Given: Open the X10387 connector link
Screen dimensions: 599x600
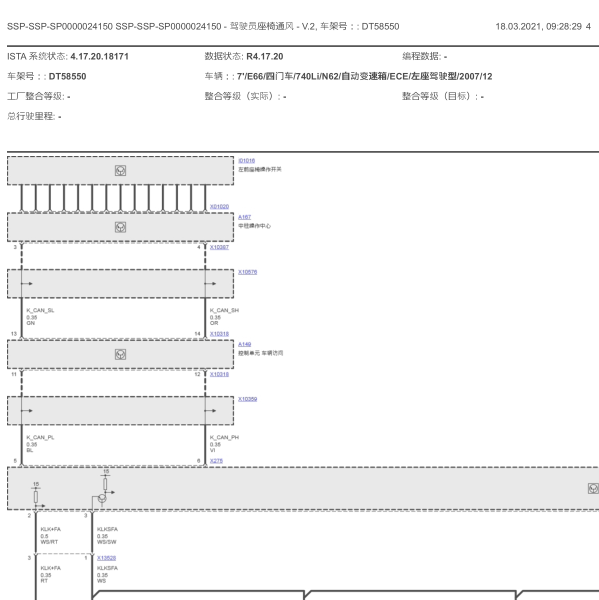Looking at the screenshot, I should click(x=219, y=247).
